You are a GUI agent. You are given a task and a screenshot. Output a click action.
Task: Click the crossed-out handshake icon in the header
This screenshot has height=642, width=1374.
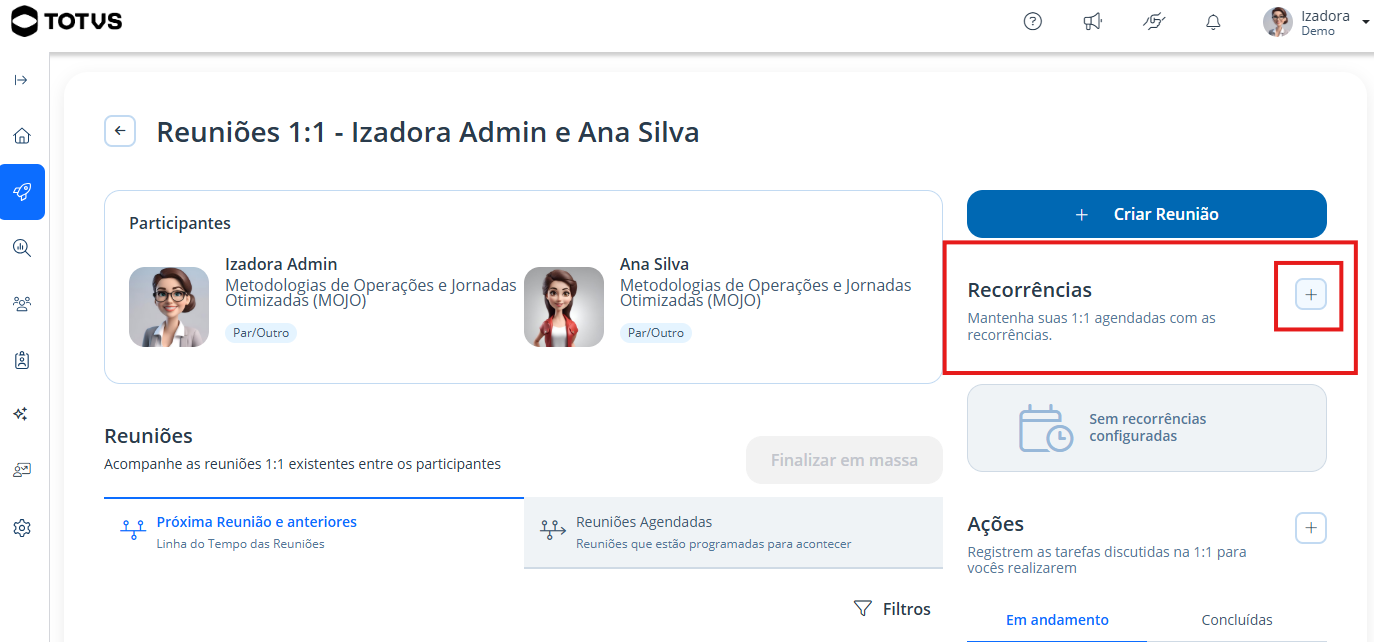coord(1154,21)
